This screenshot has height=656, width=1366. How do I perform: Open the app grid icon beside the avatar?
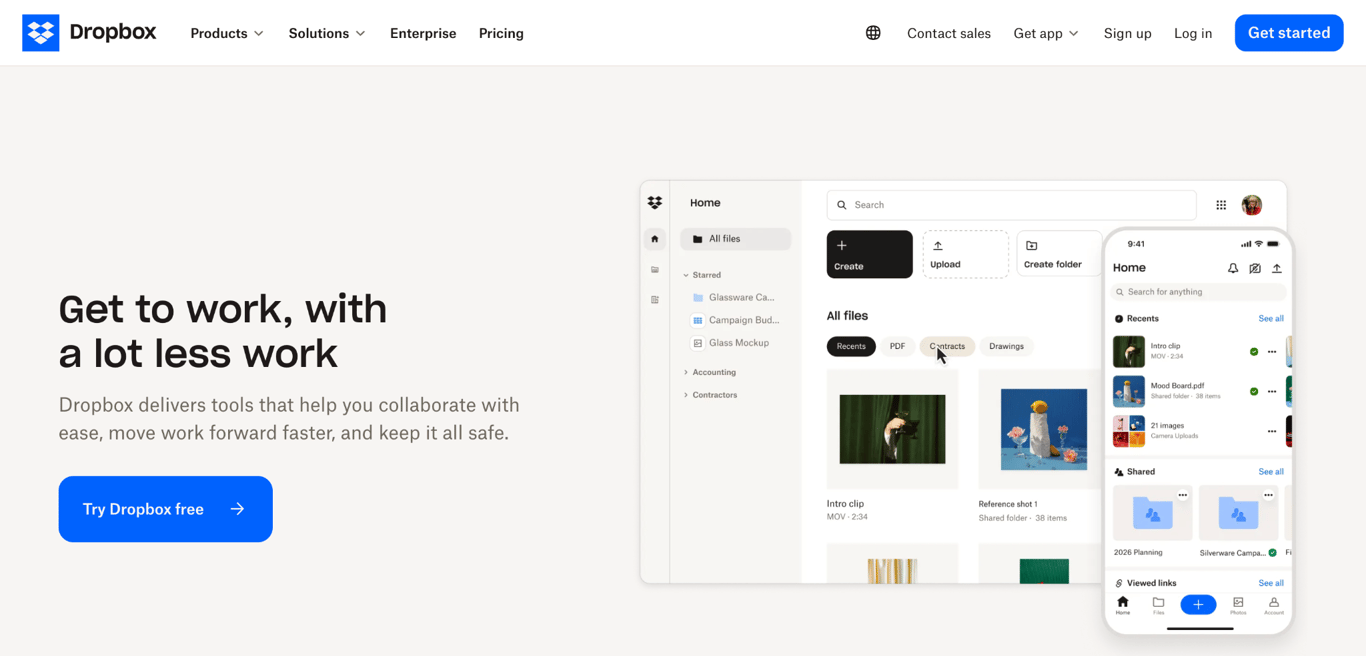(1221, 205)
